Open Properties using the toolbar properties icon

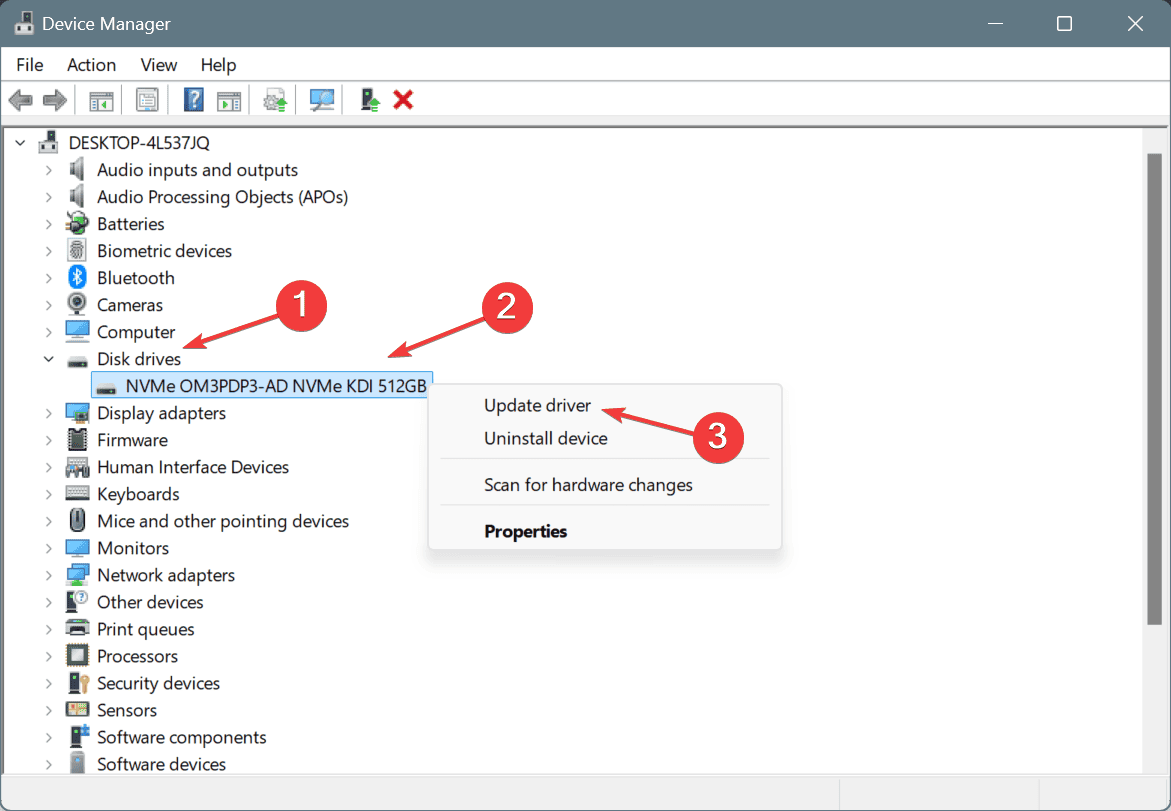pos(147,99)
